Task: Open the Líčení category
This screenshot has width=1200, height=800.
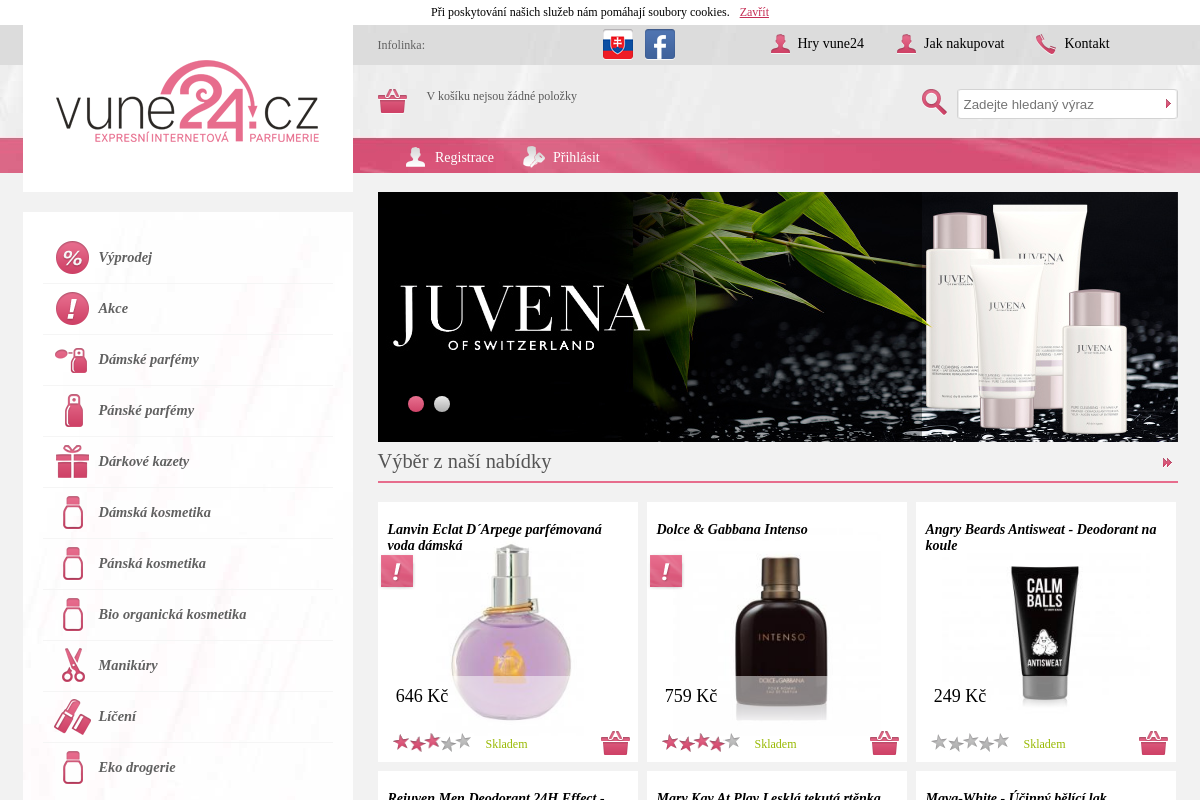Action: point(117,716)
